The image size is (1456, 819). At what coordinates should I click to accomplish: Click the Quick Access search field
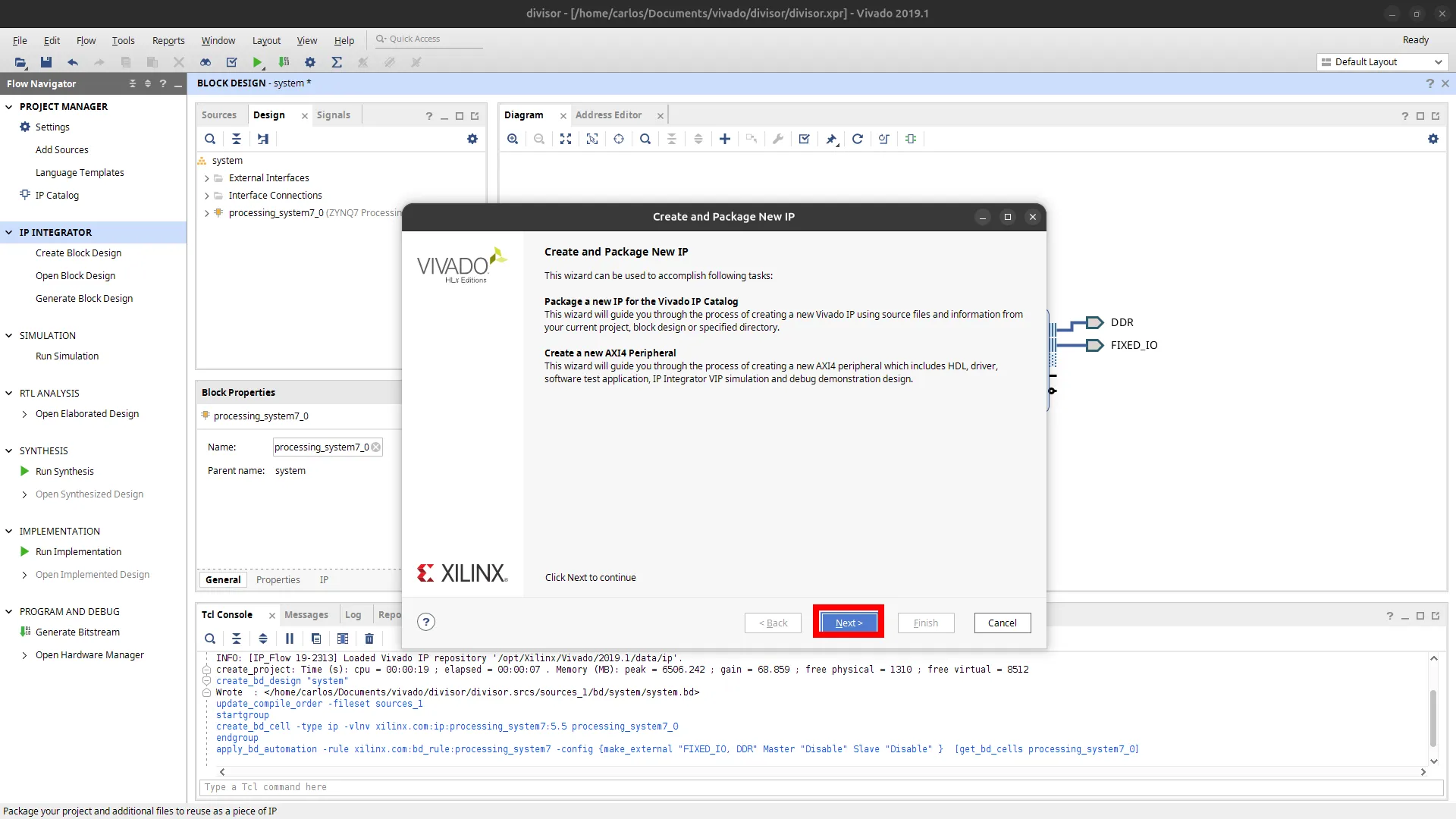(429, 39)
